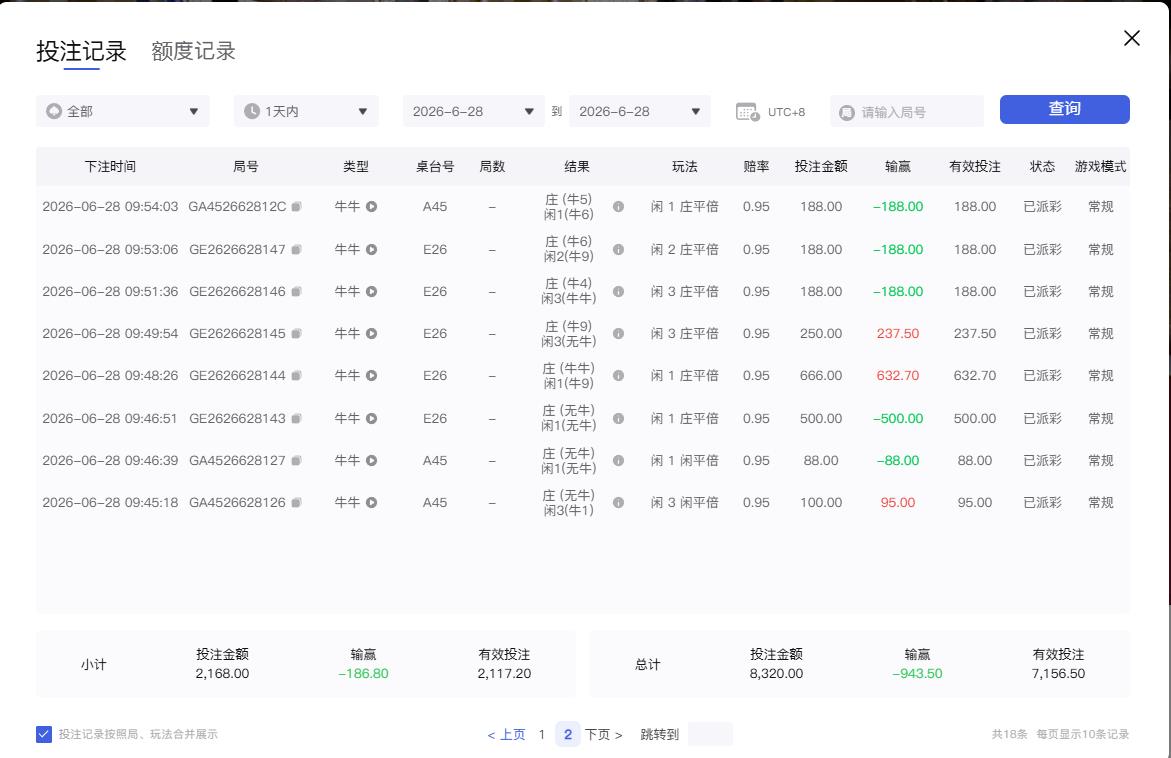Select loss amount -88.00 cell
The width and height of the screenshot is (1171, 758).
click(x=898, y=461)
